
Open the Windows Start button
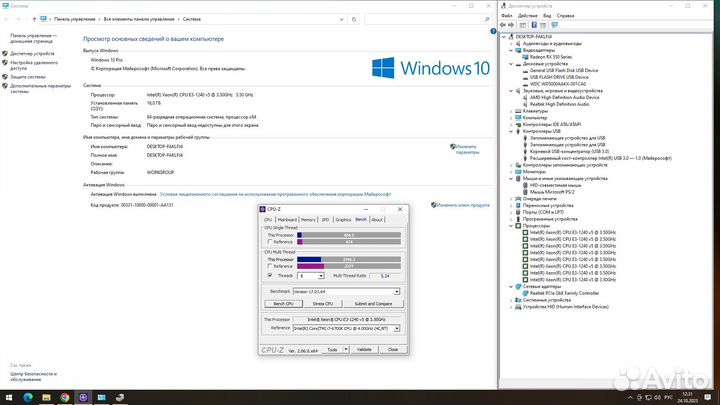(9, 397)
